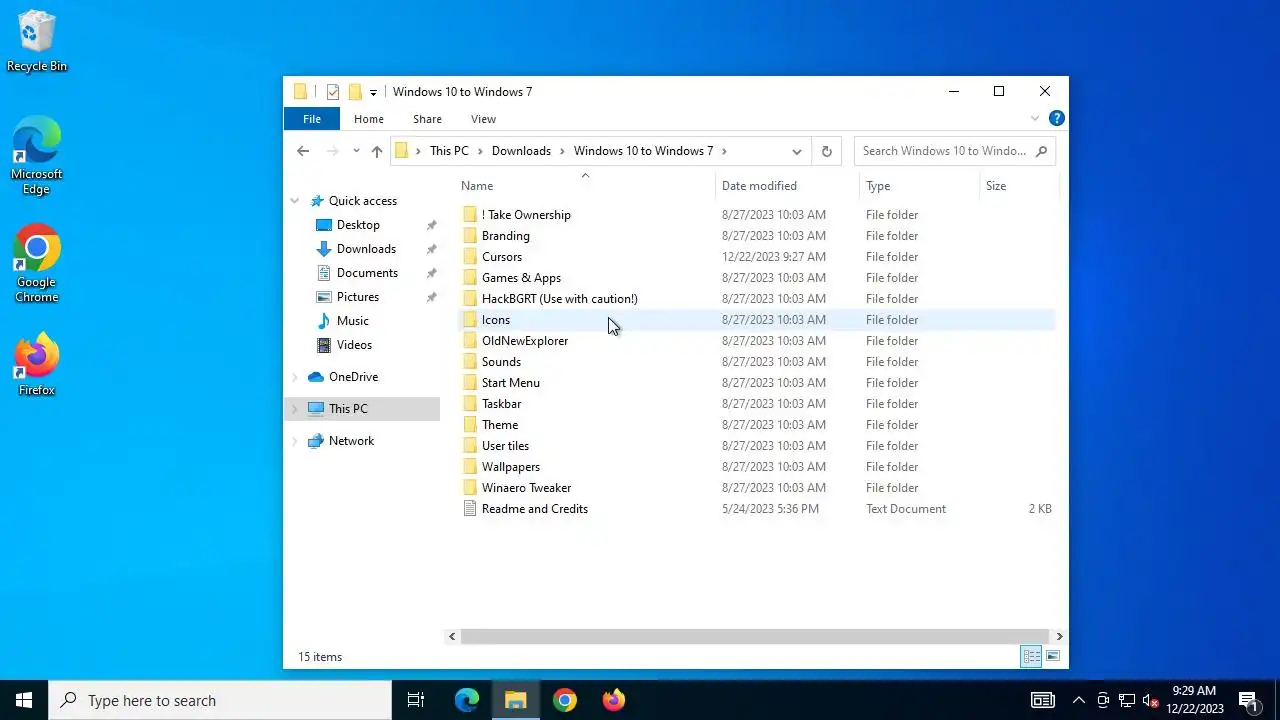
Task: Collapse the Quick access tree node
Action: coord(295,201)
